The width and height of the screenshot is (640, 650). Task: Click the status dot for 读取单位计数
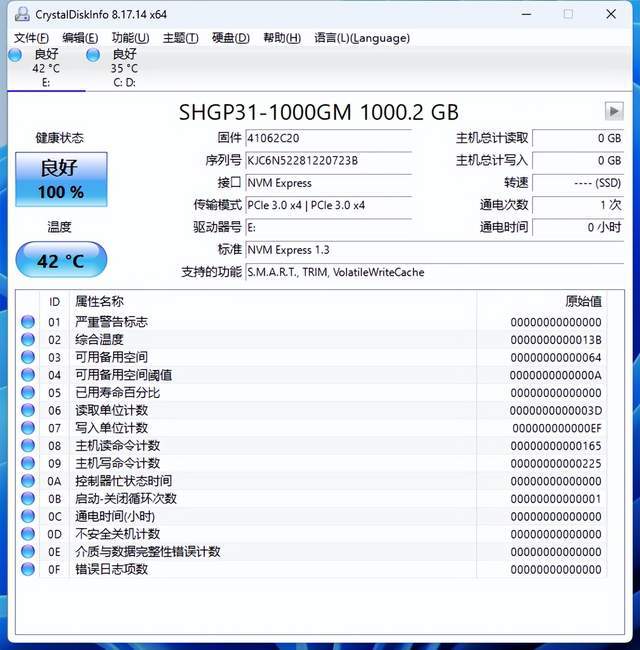[x=28, y=410]
